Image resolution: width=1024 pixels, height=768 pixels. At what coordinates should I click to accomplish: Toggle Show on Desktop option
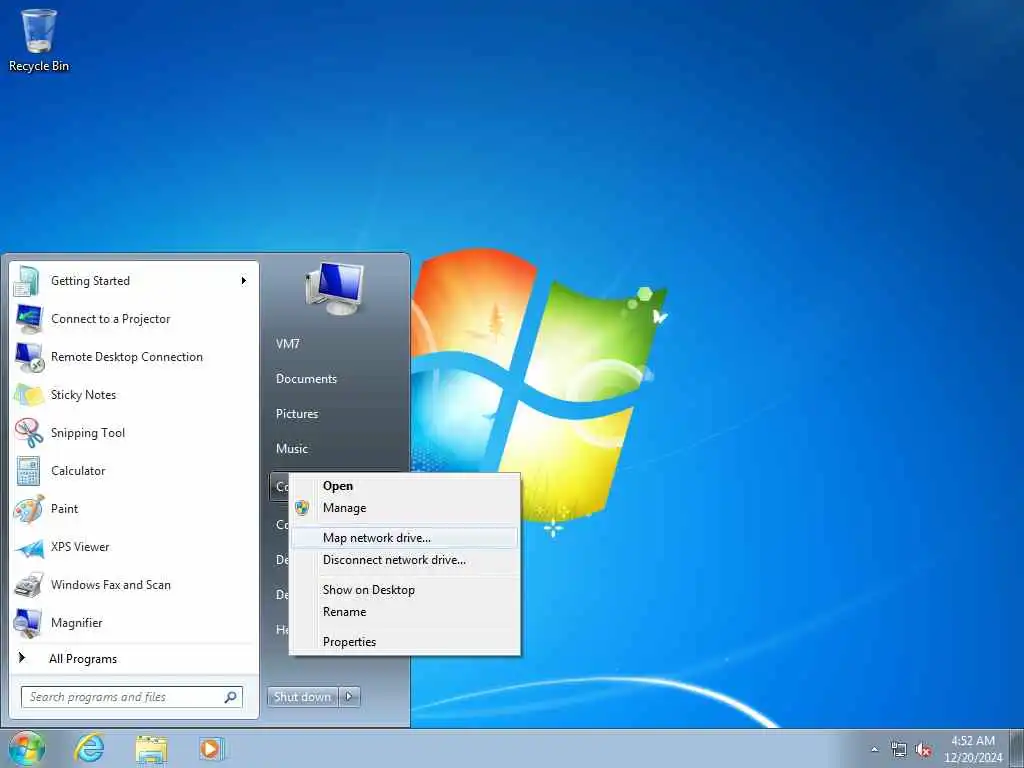(405, 590)
